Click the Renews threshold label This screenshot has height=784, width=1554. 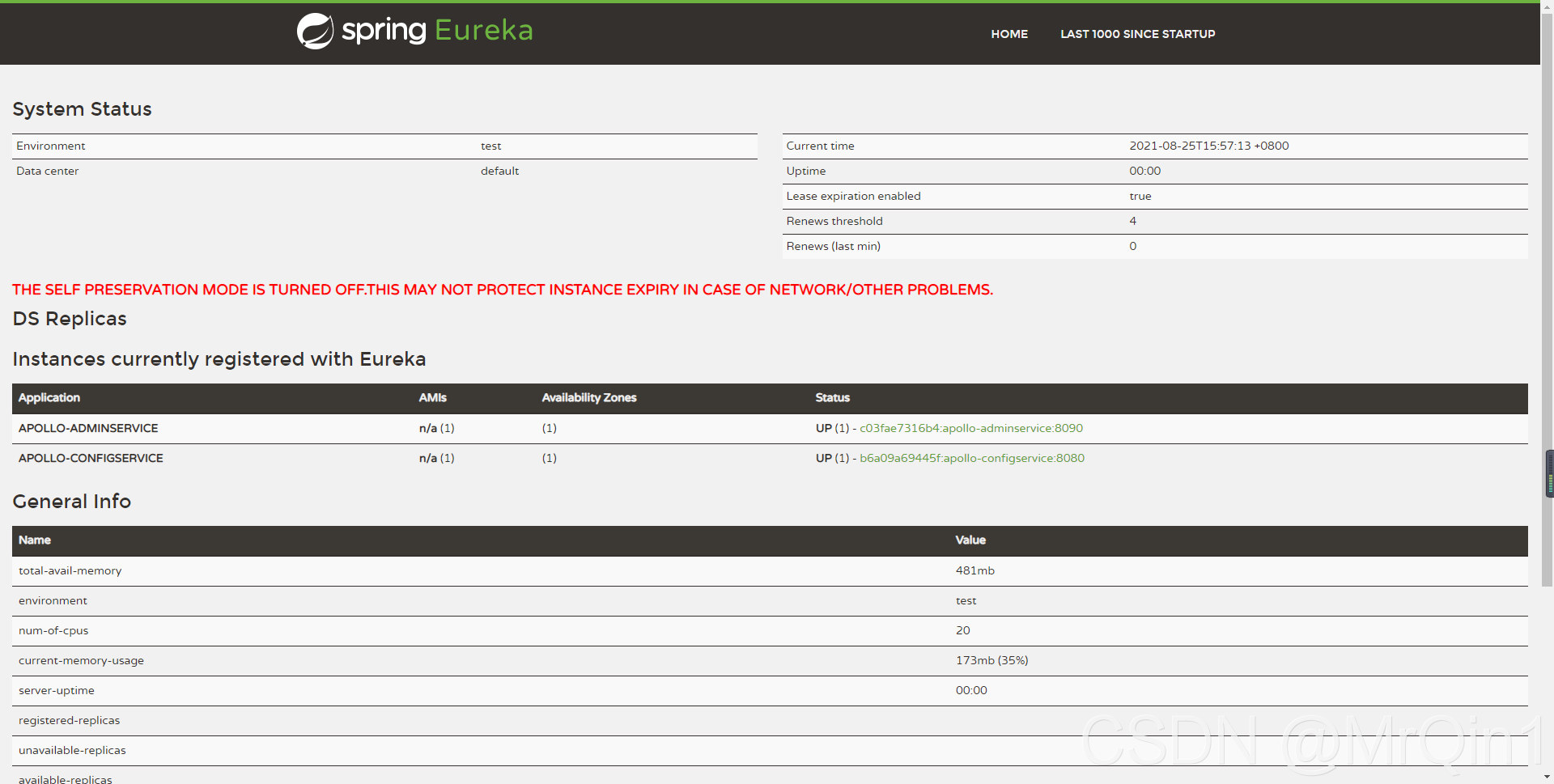point(834,221)
